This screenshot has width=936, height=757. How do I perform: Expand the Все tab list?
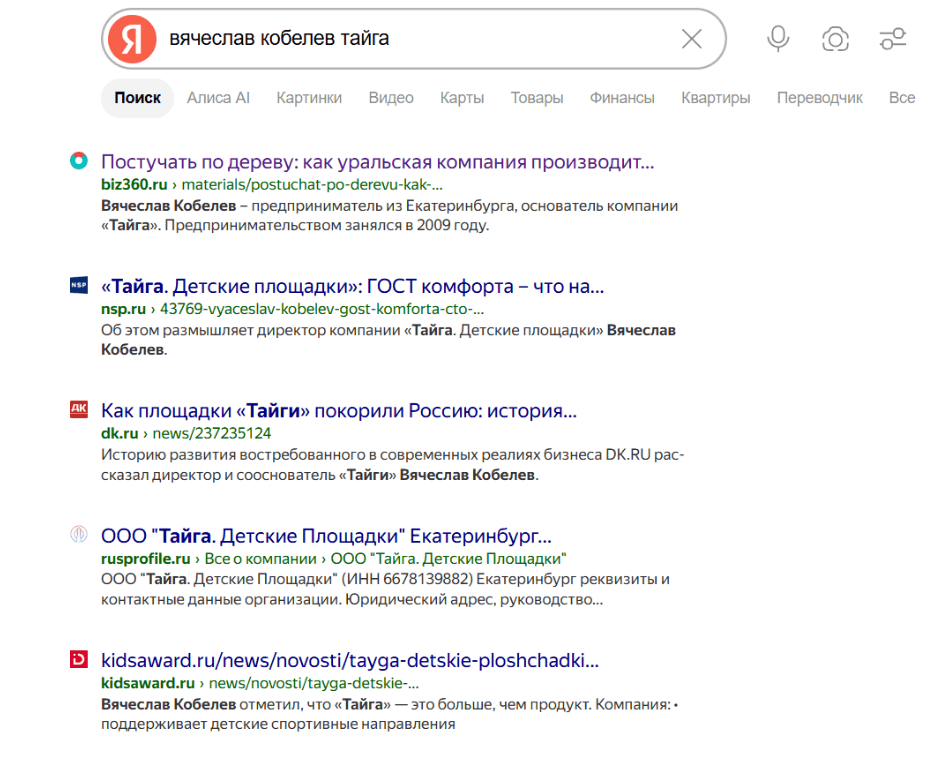(902, 97)
